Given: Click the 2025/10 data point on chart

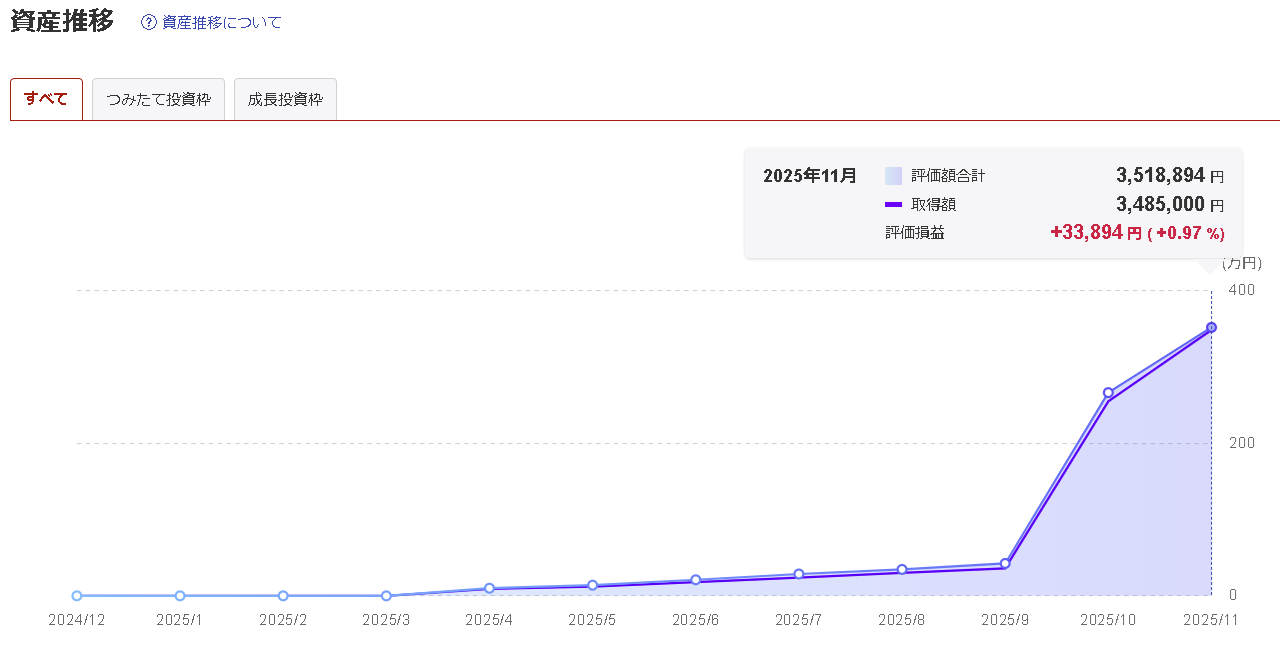Looking at the screenshot, I should tap(1108, 393).
